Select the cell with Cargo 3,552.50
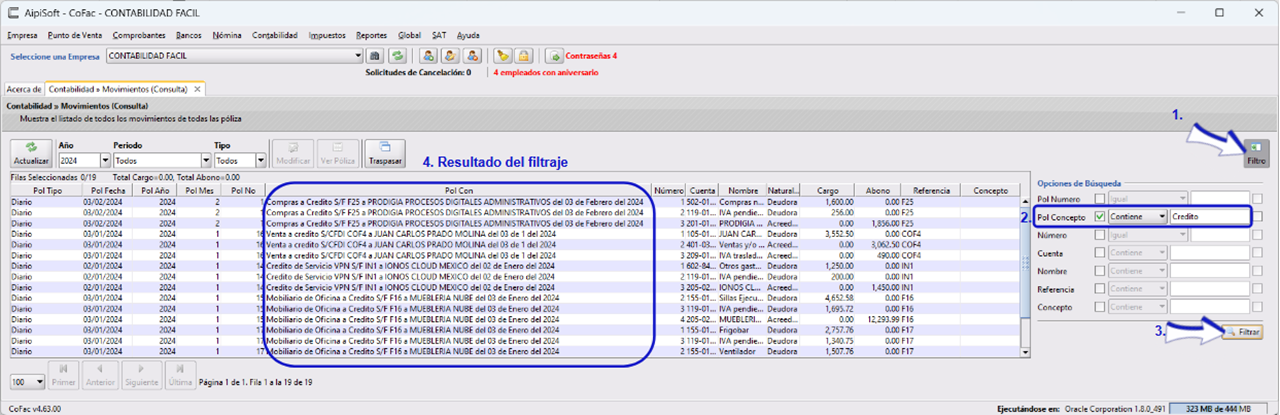 [x=828, y=233]
